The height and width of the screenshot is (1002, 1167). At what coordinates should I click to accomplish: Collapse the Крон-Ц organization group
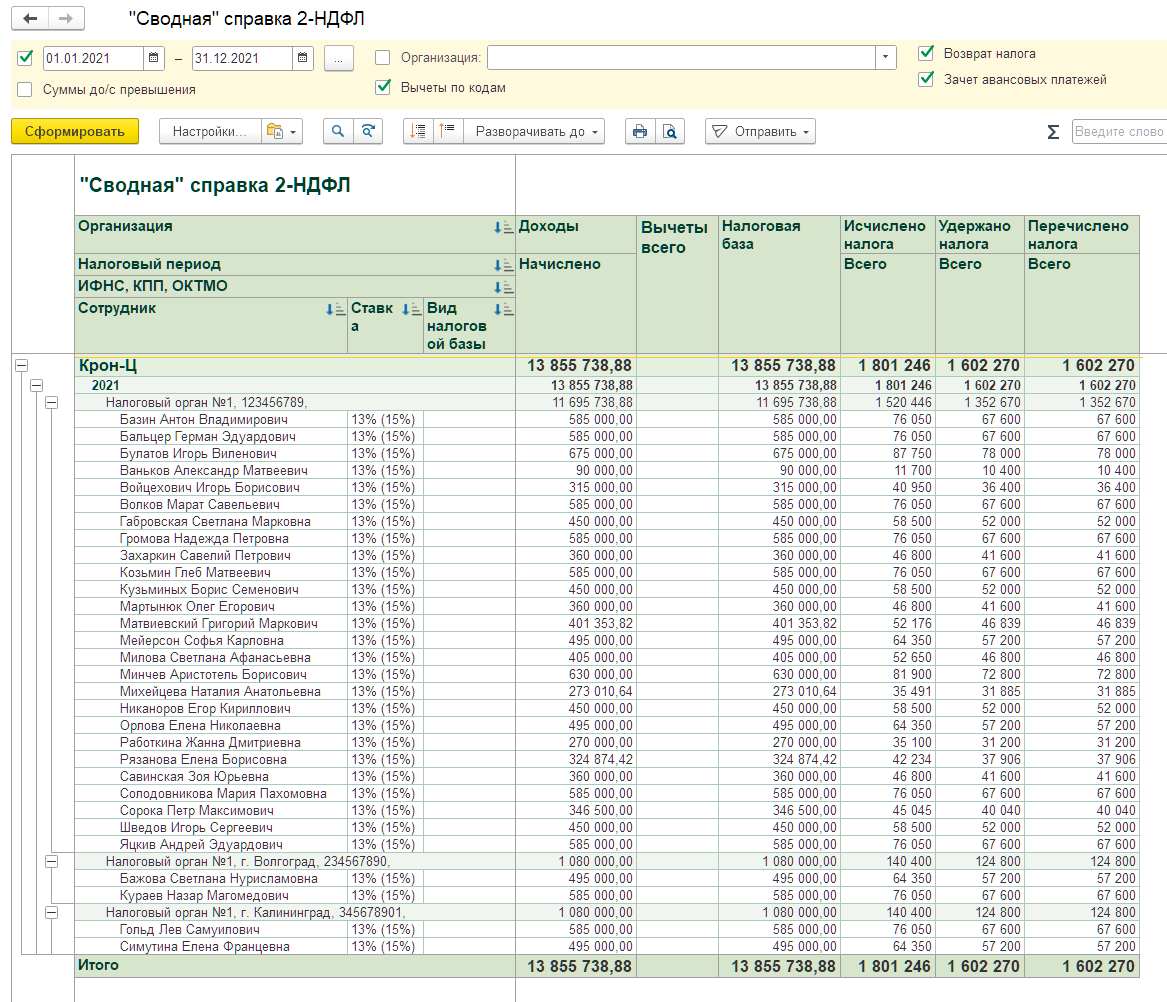[22, 366]
